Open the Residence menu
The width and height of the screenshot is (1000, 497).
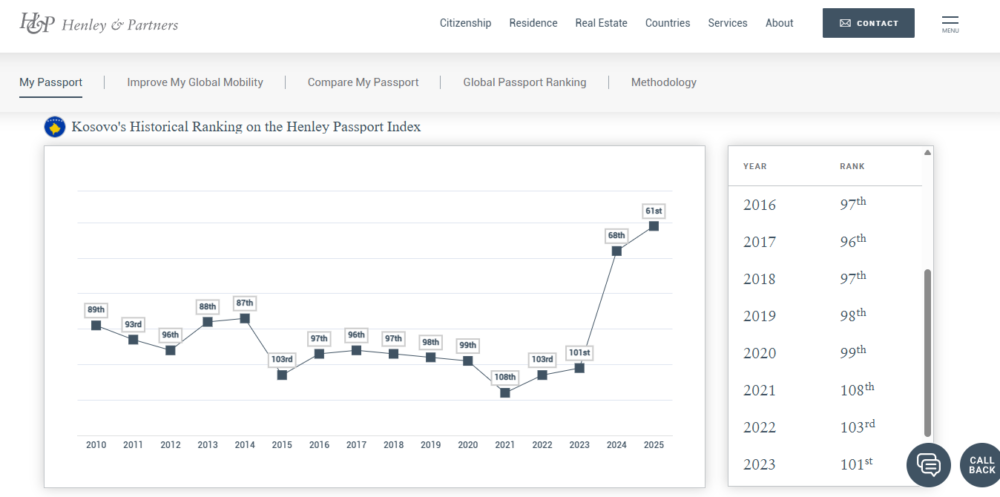(533, 23)
